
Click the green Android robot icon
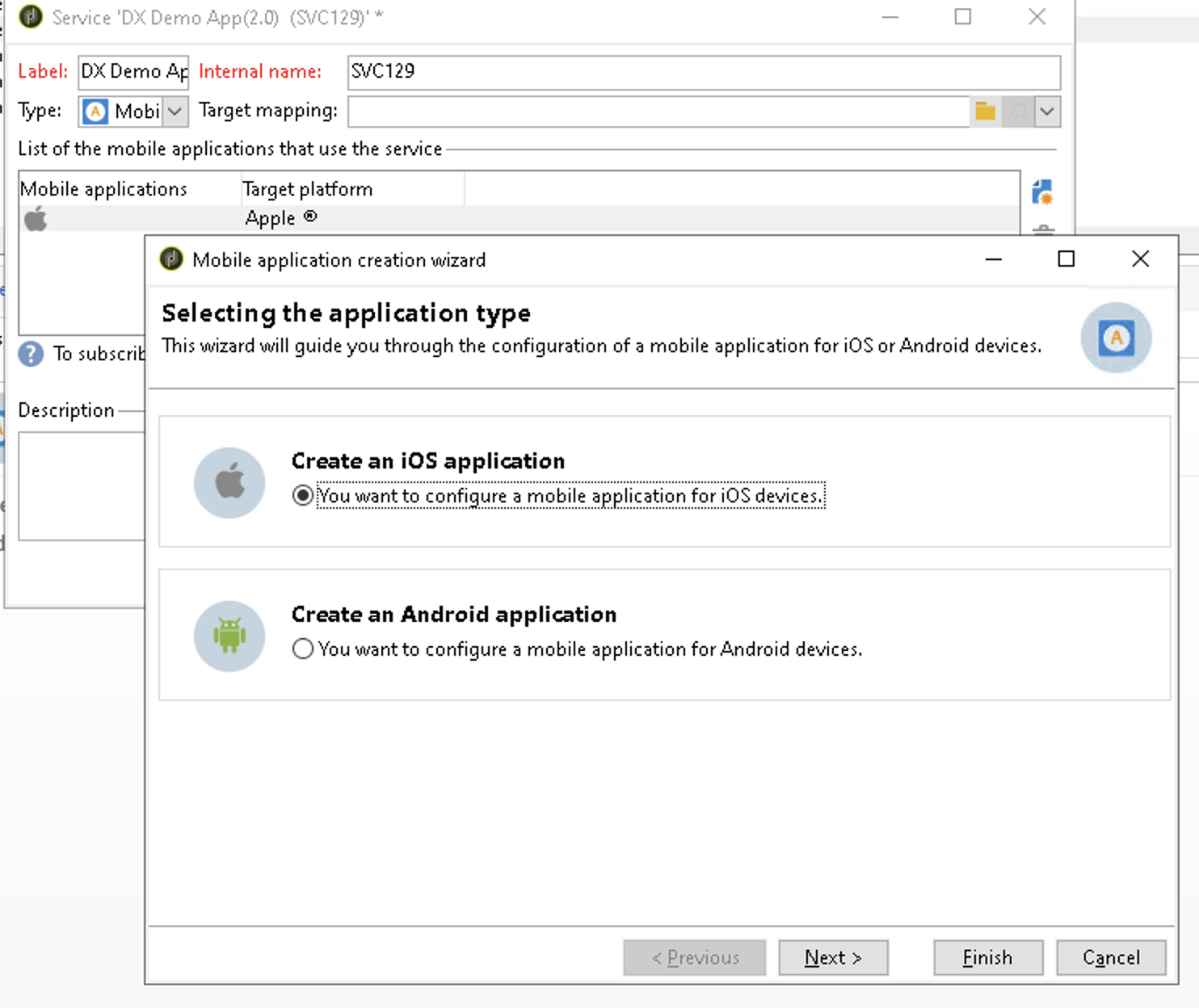coord(229,636)
